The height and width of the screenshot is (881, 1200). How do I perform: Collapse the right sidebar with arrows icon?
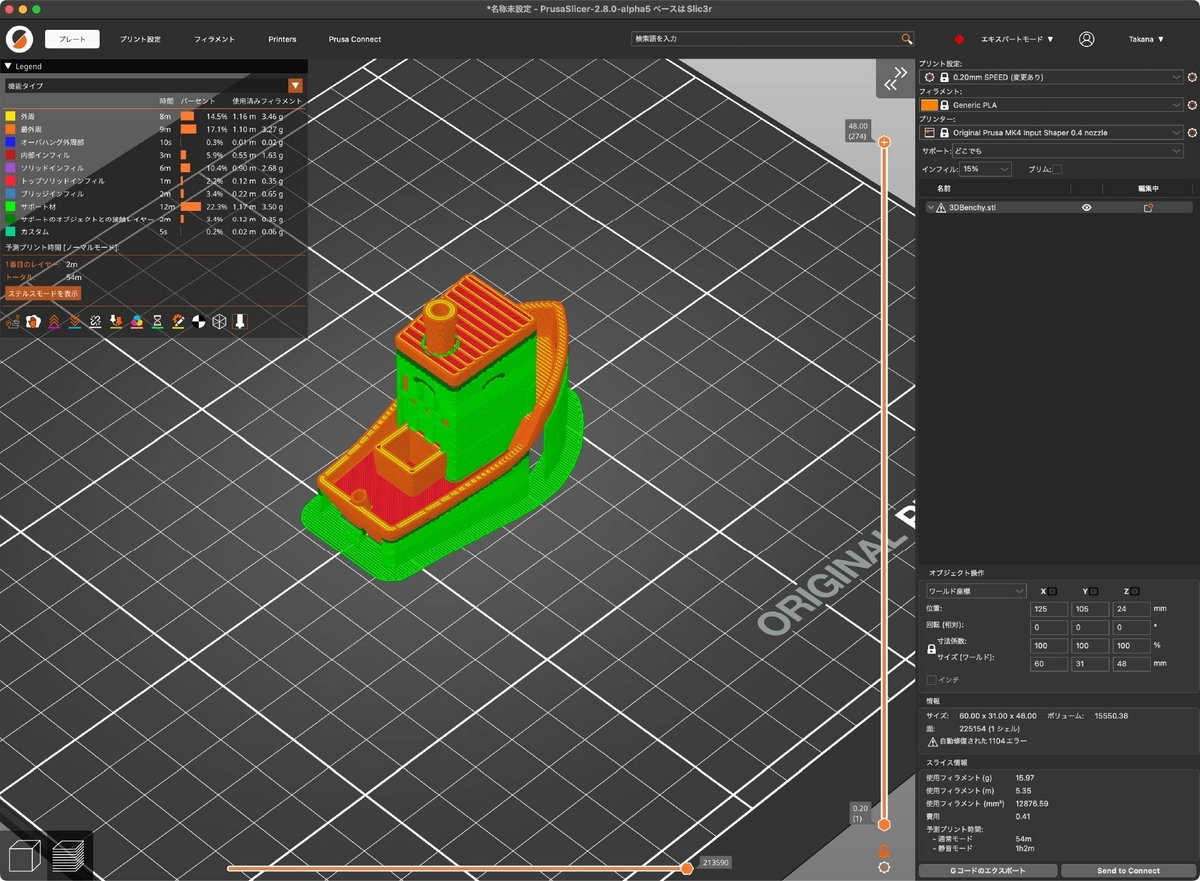pos(895,79)
